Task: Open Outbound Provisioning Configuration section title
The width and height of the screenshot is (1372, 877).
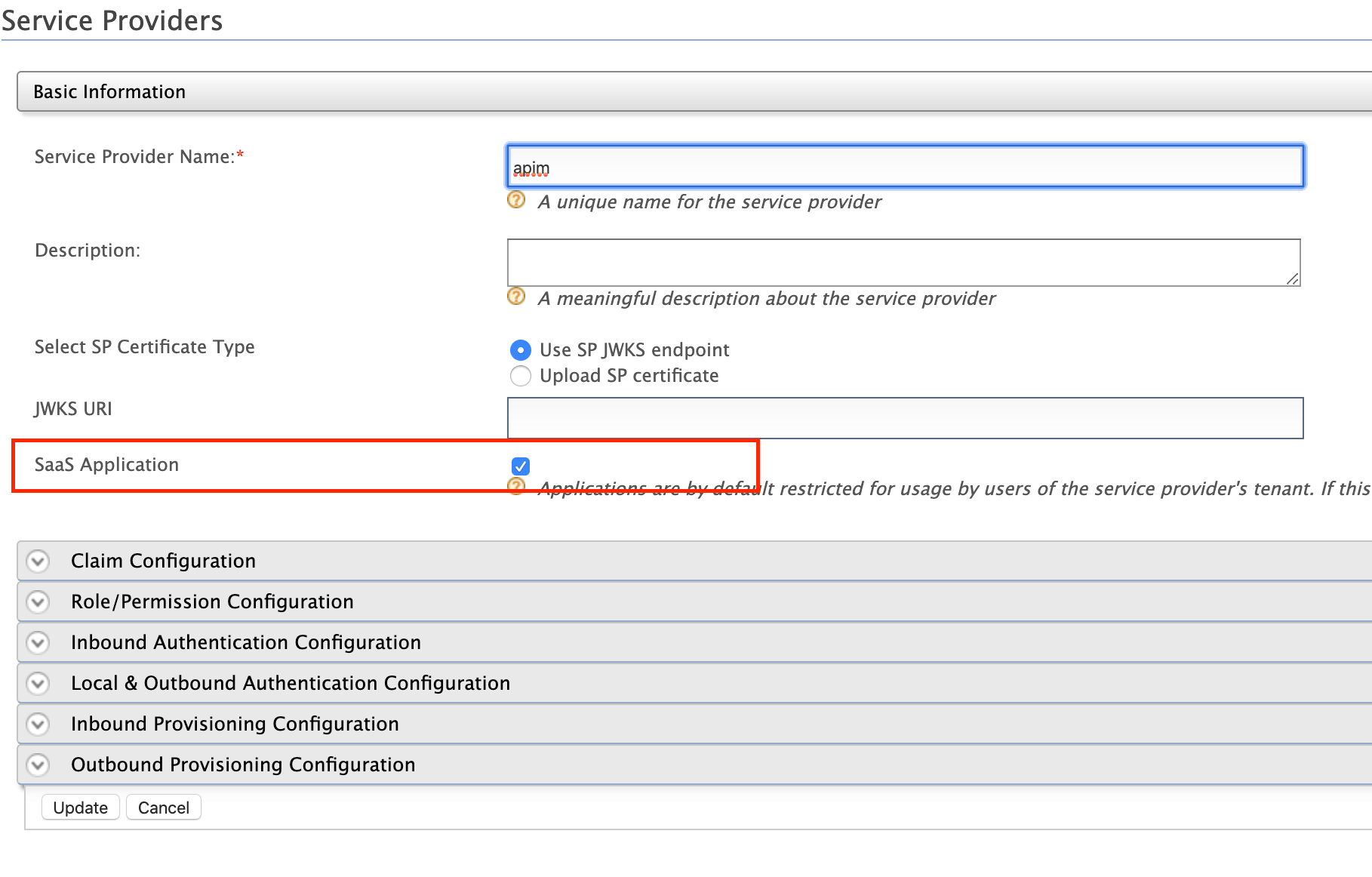Action: tap(242, 765)
